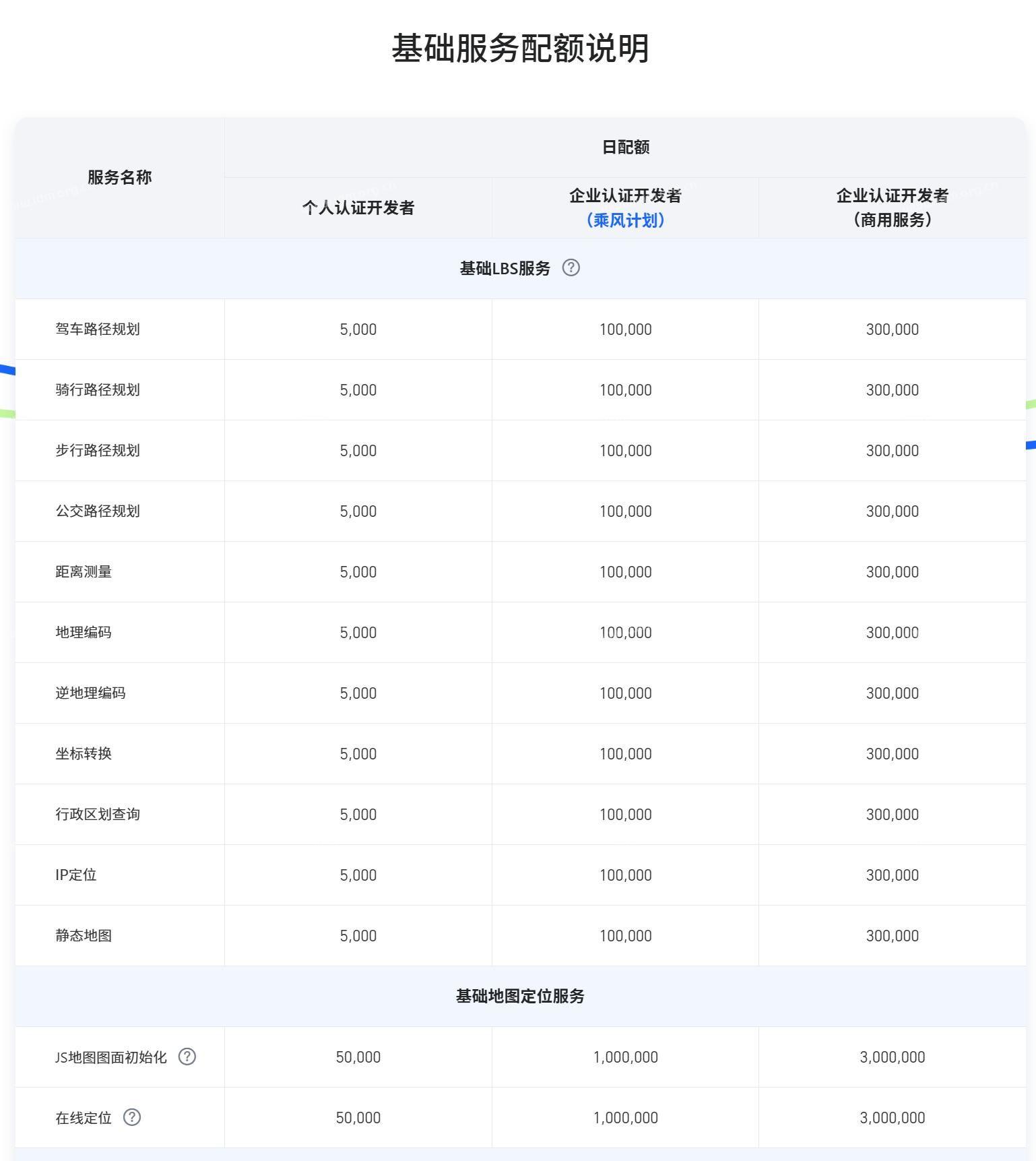Select the 公交路径规划 service name

[x=98, y=511]
